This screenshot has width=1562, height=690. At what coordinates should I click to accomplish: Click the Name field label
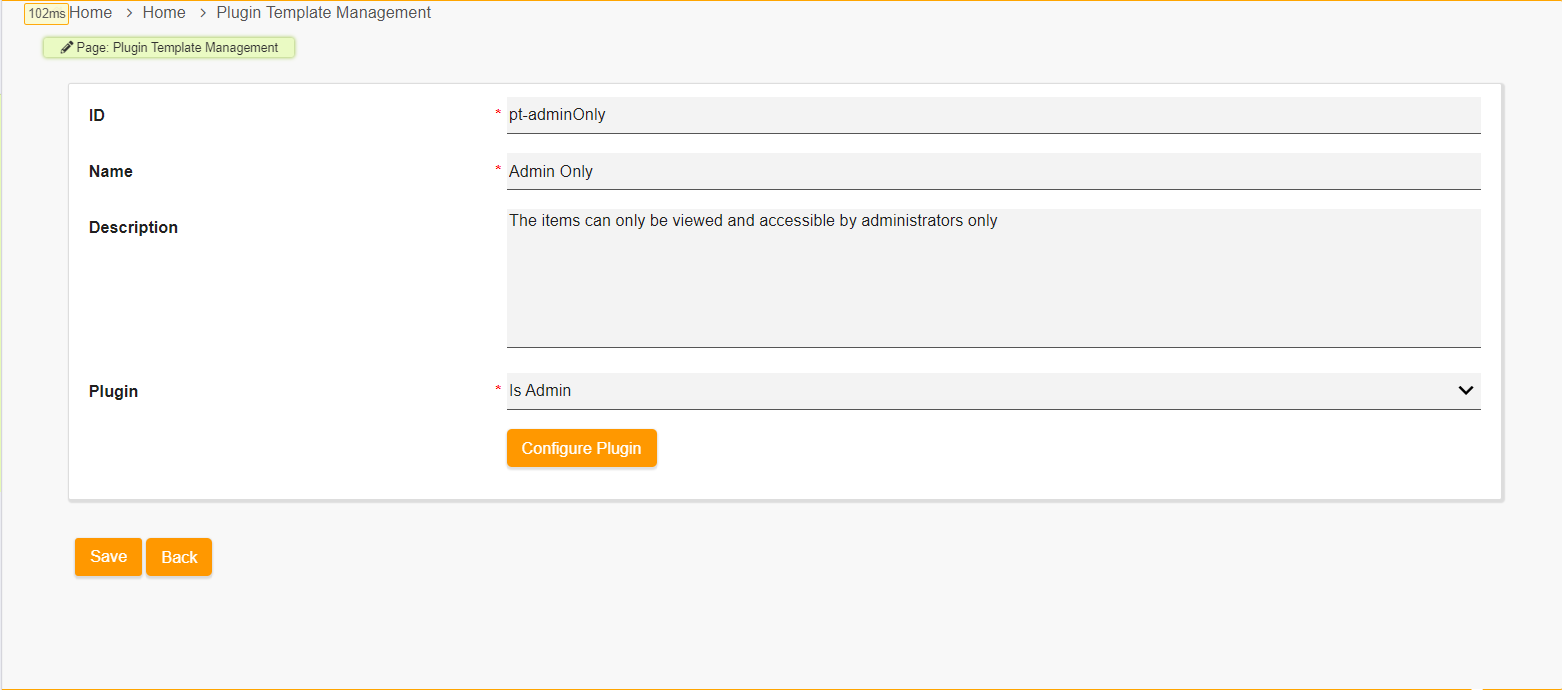(x=111, y=171)
